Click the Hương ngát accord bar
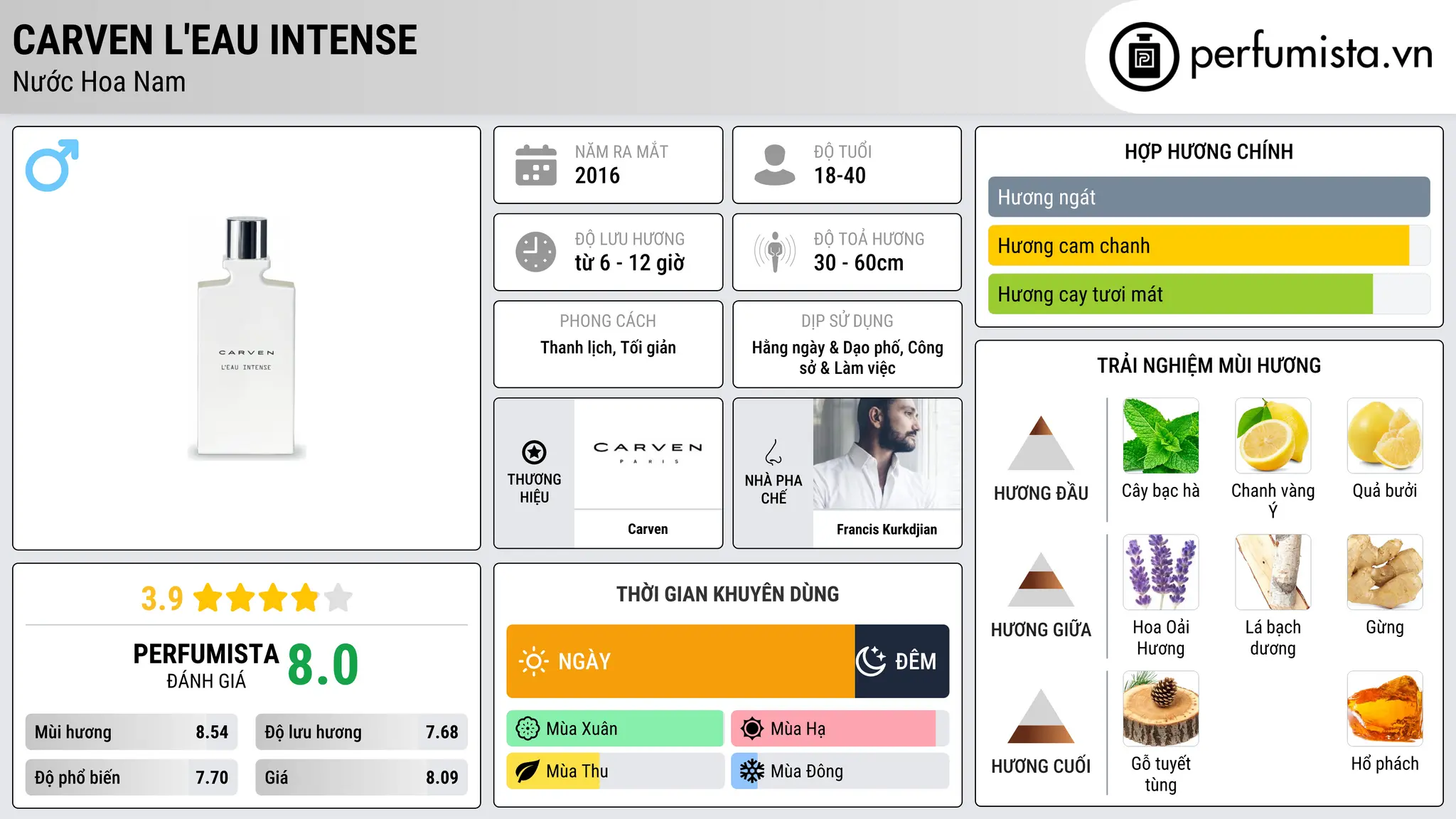1456x819 pixels. point(1209,197)
